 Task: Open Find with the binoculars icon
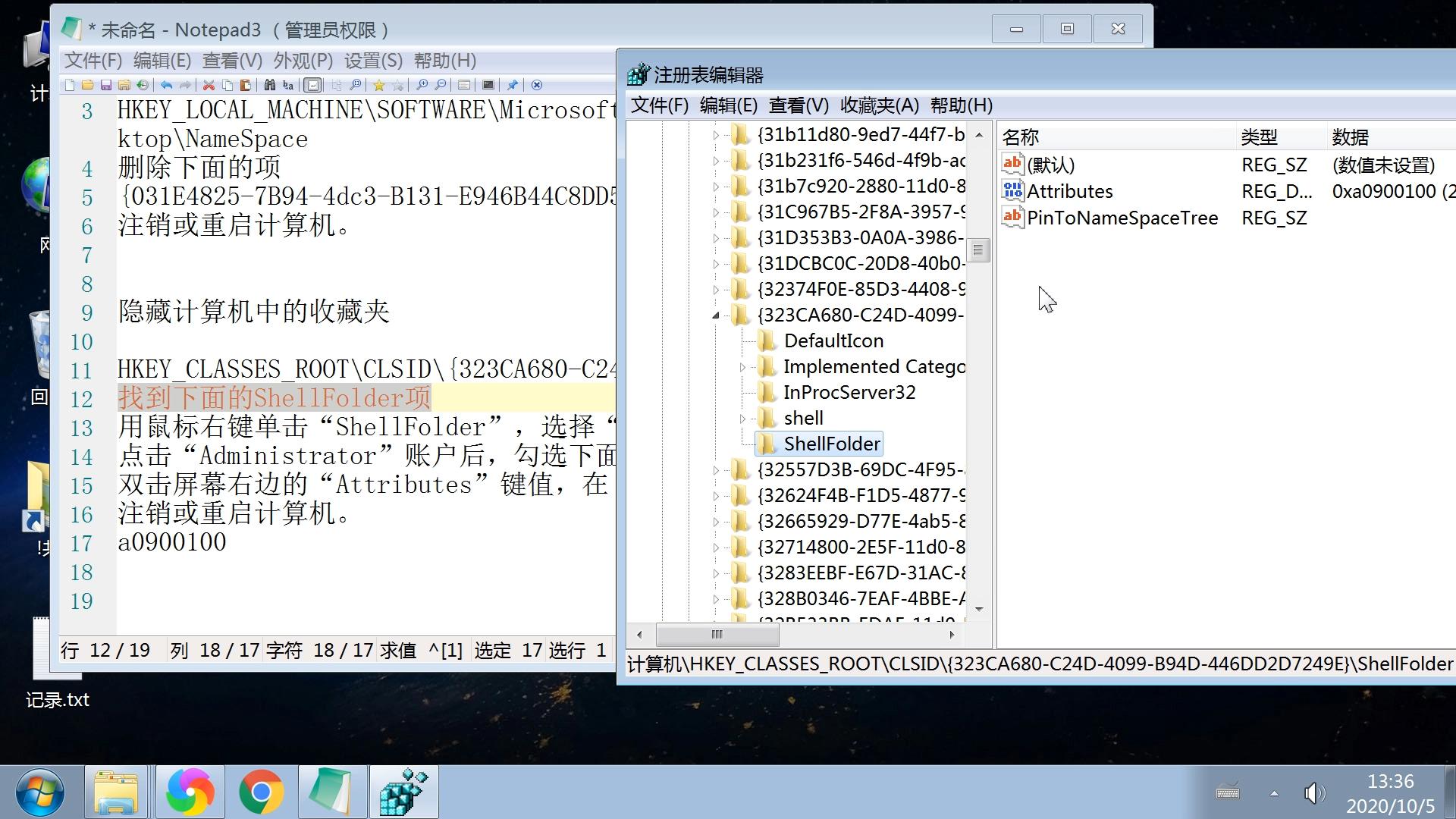[271, 85]
